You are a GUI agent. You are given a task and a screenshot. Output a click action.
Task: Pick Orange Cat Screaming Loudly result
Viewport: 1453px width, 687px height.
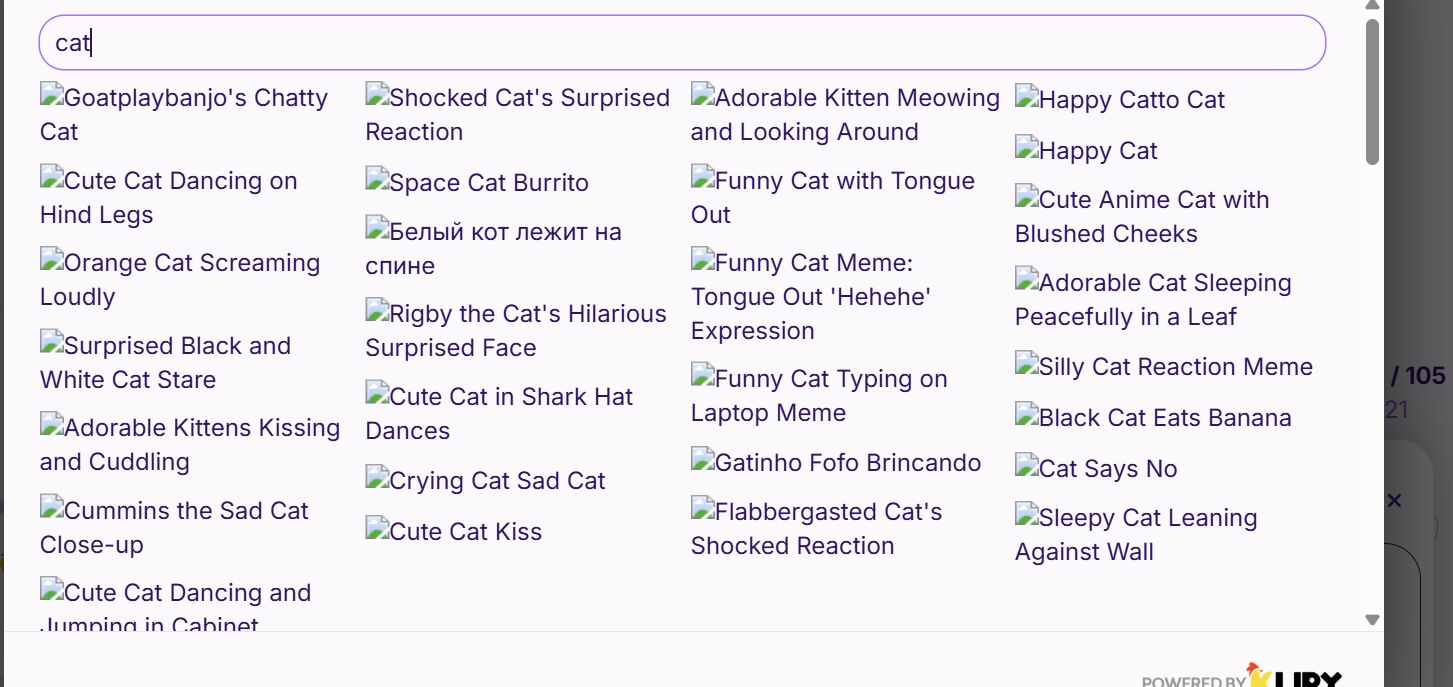click(x=180, y=279)
